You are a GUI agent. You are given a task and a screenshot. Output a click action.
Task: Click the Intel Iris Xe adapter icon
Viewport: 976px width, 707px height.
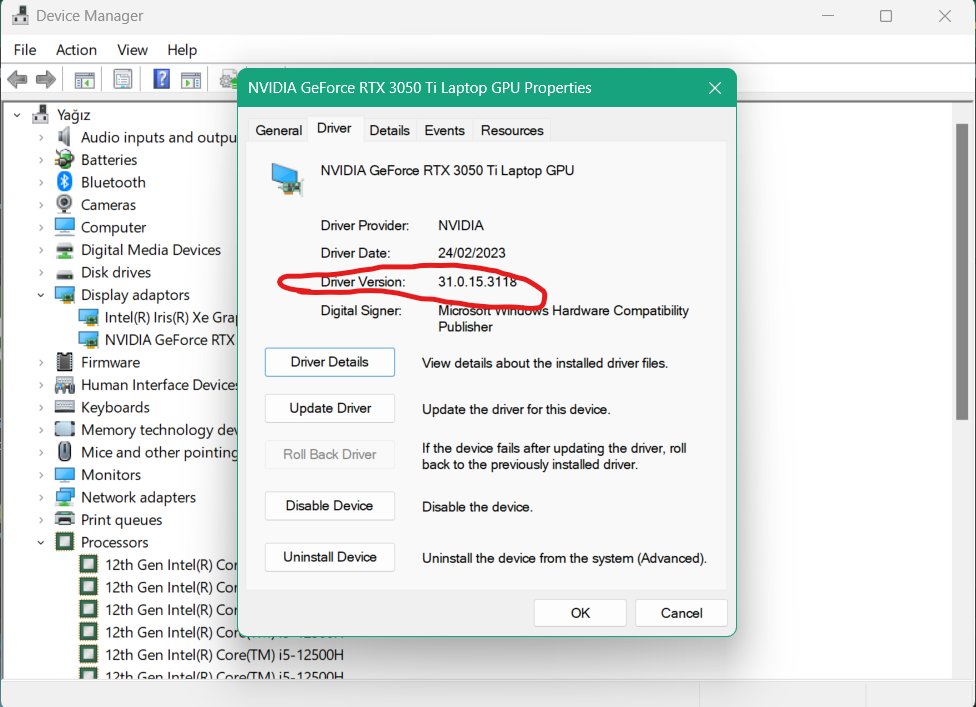click(88, 317)
